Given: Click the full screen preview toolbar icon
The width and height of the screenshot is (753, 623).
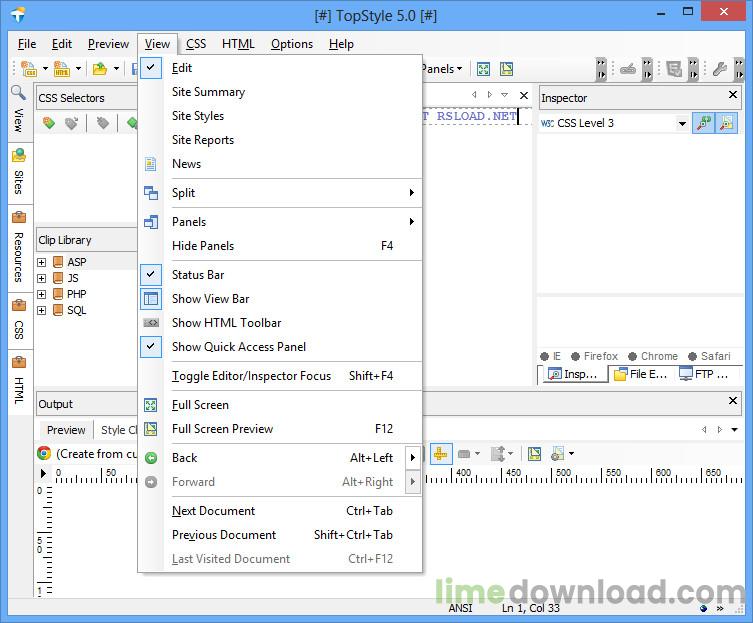Looking at the screenshot, I should [507, 69].
